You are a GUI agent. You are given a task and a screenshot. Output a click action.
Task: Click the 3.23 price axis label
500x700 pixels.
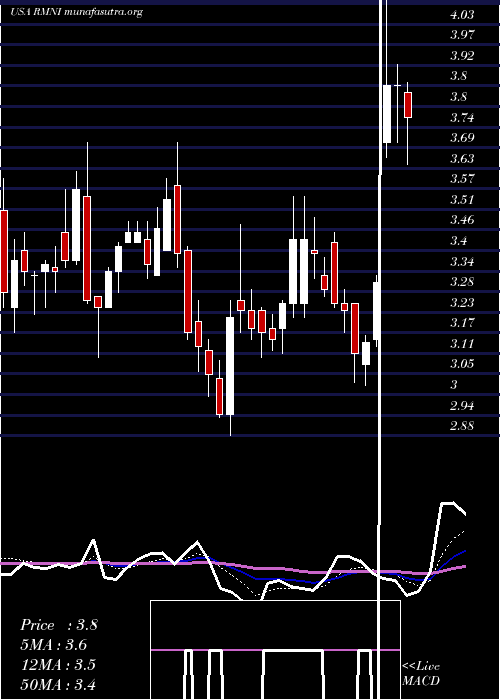click(x=462, y=302)
